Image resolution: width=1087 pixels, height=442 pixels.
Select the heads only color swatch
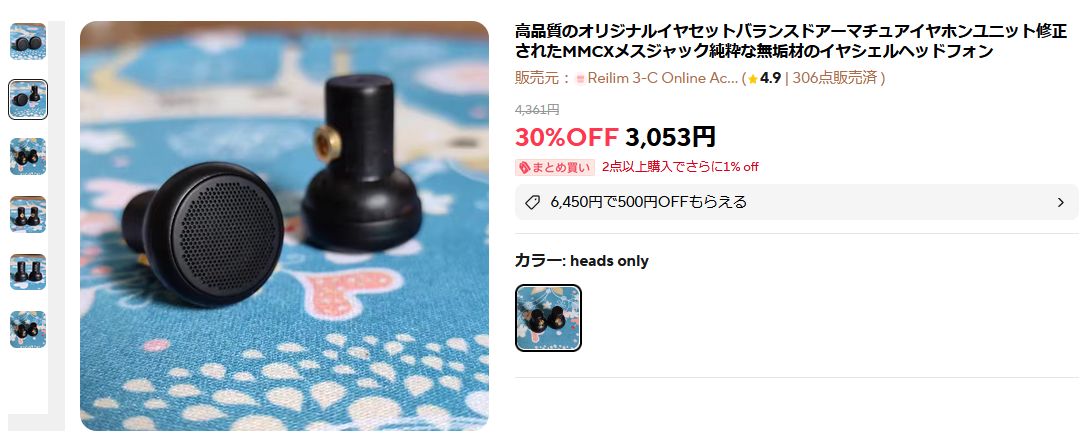548,318
